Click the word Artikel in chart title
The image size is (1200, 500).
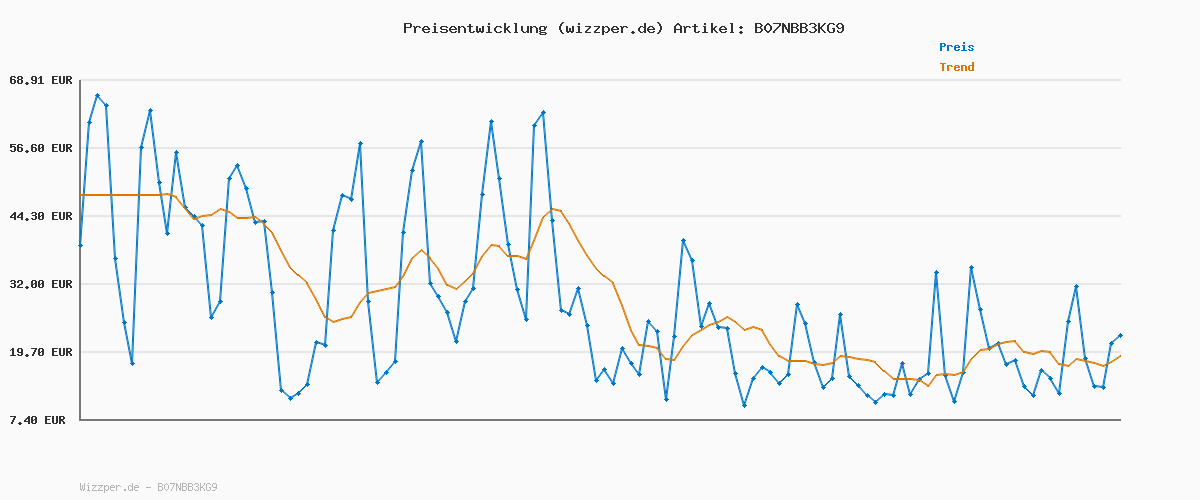point(708,28)
